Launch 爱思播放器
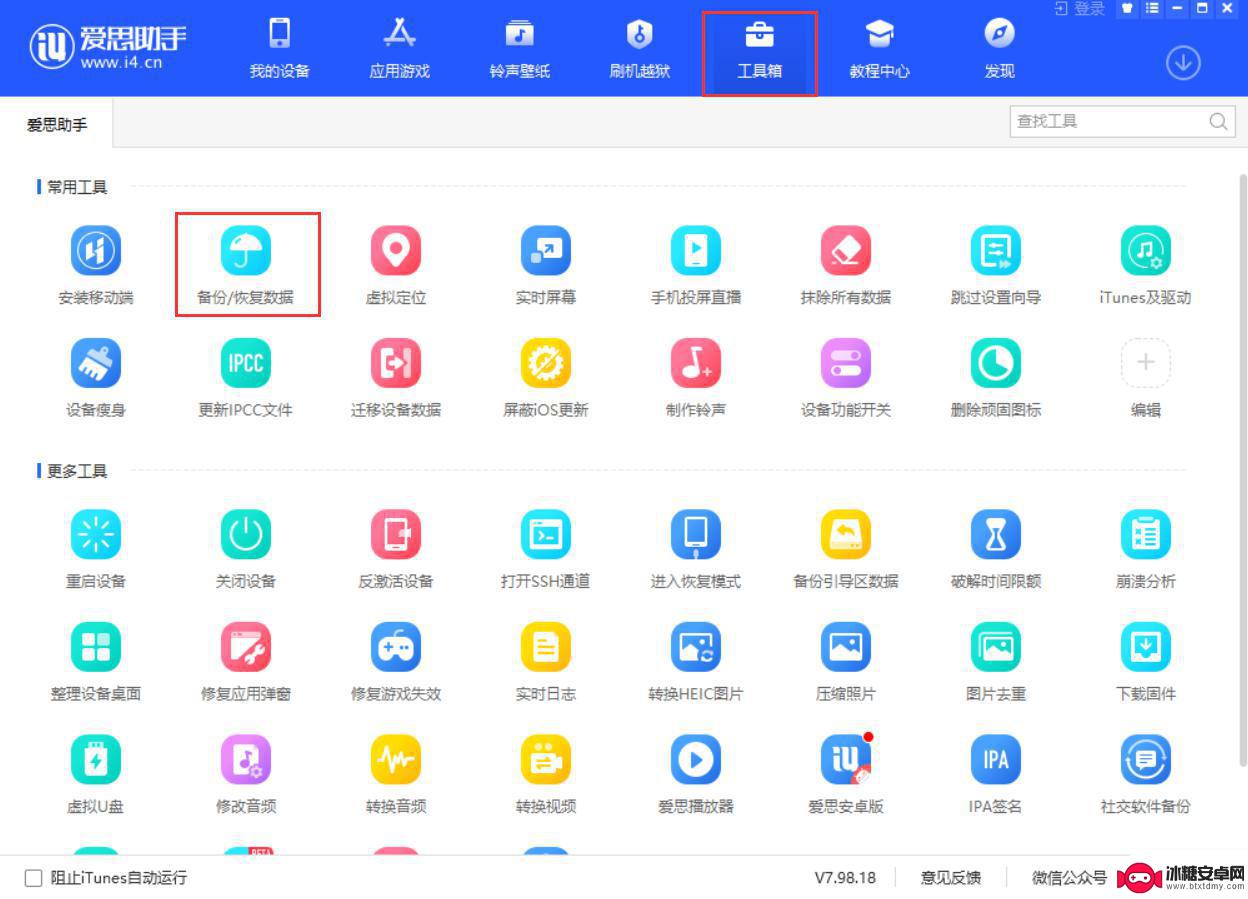The height and width of the screenshot is (899, 1248). tap(696, 760)
